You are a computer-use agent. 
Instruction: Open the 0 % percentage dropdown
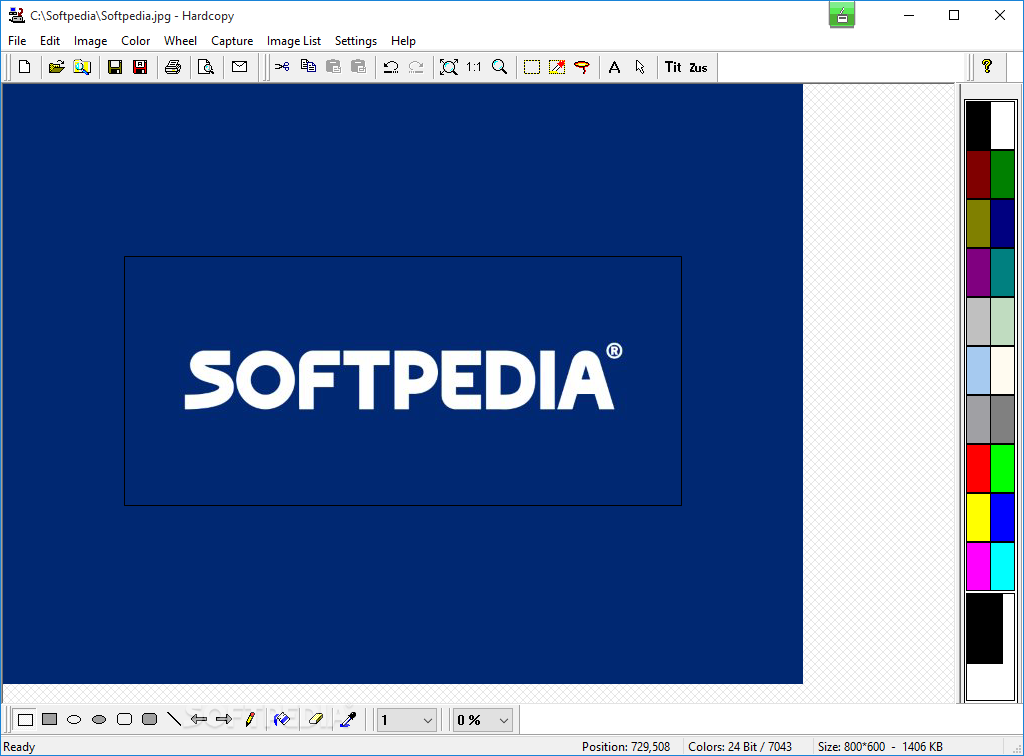point(483,720)
